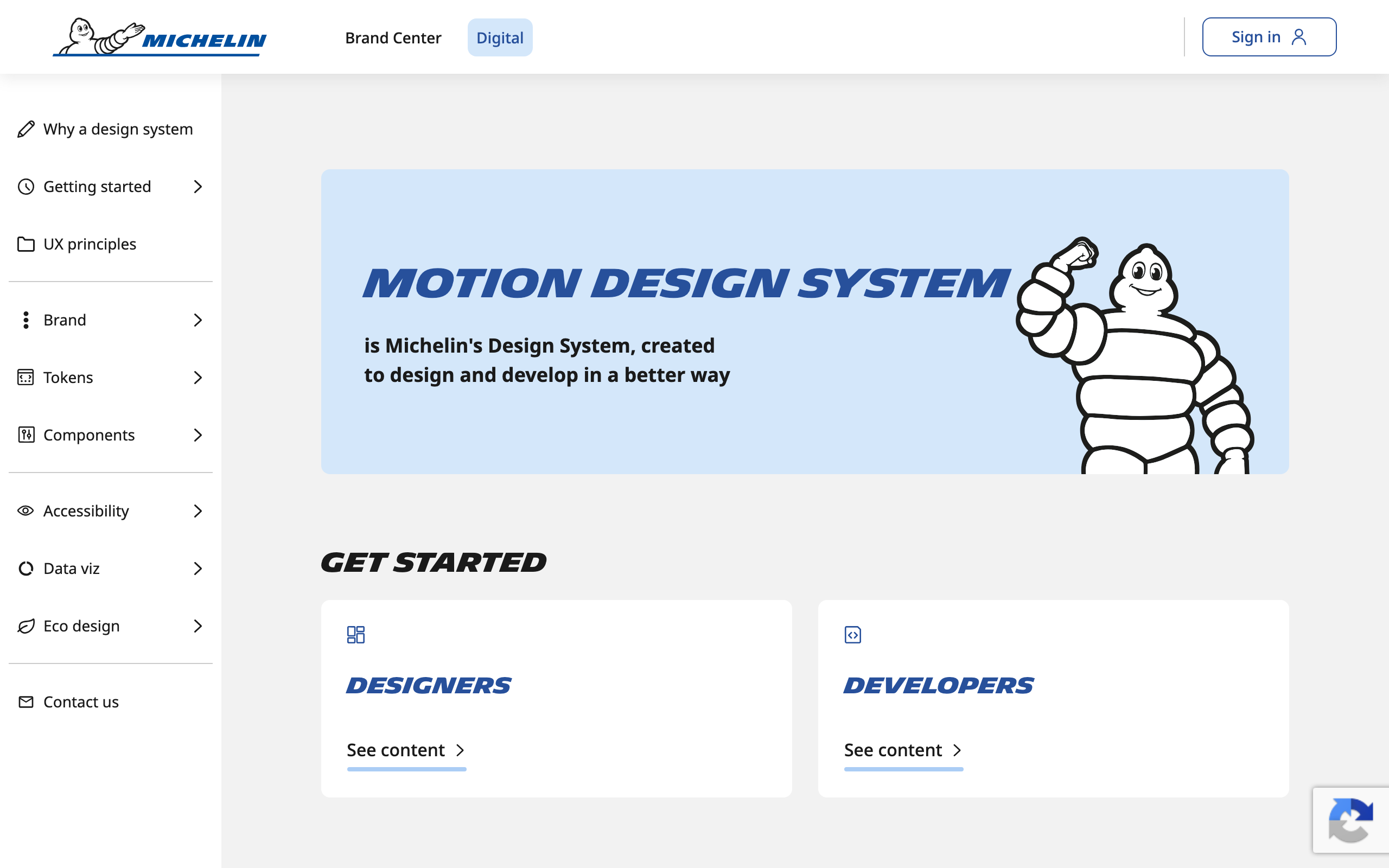This screenshot has width=1389, height=868.
Task: Select Getting started in the sidebar
Action: click(x=97, y=187)
